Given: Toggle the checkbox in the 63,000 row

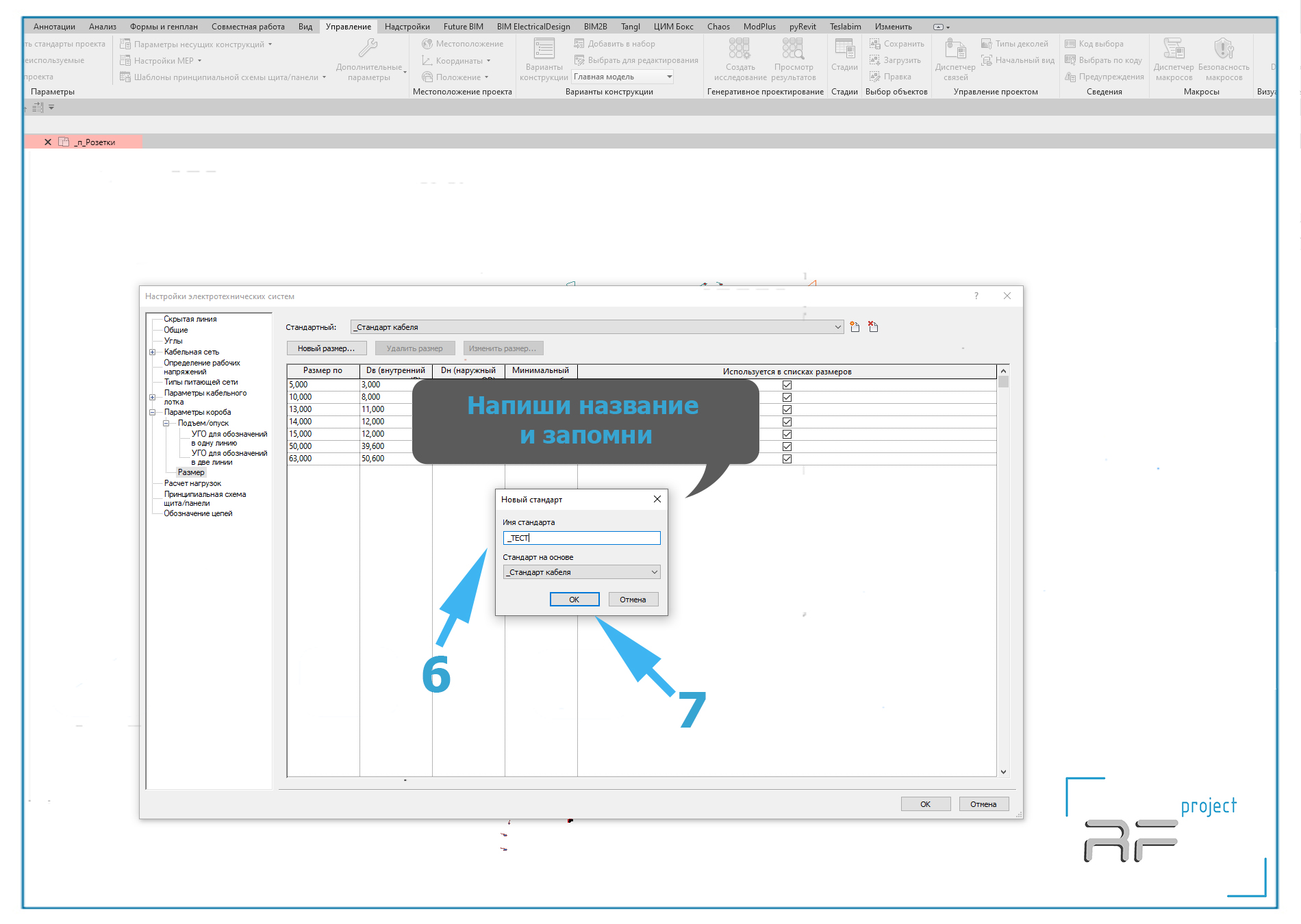Looking at the screenshot, I should (x=787, y=459).
